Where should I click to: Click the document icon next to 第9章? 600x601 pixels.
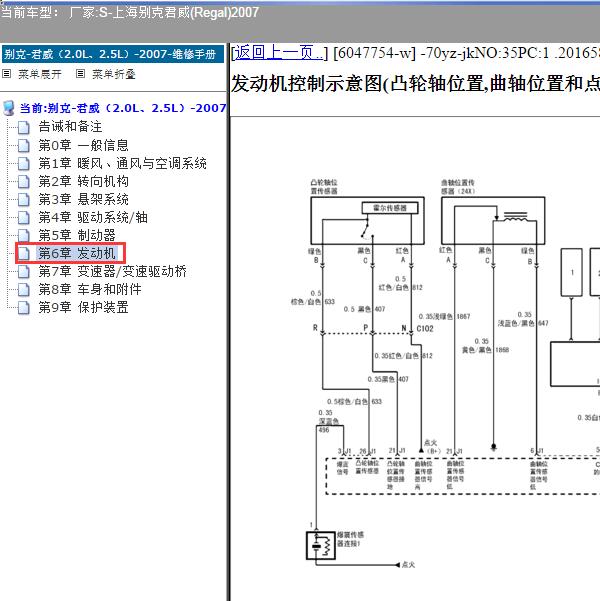(23, 307)
